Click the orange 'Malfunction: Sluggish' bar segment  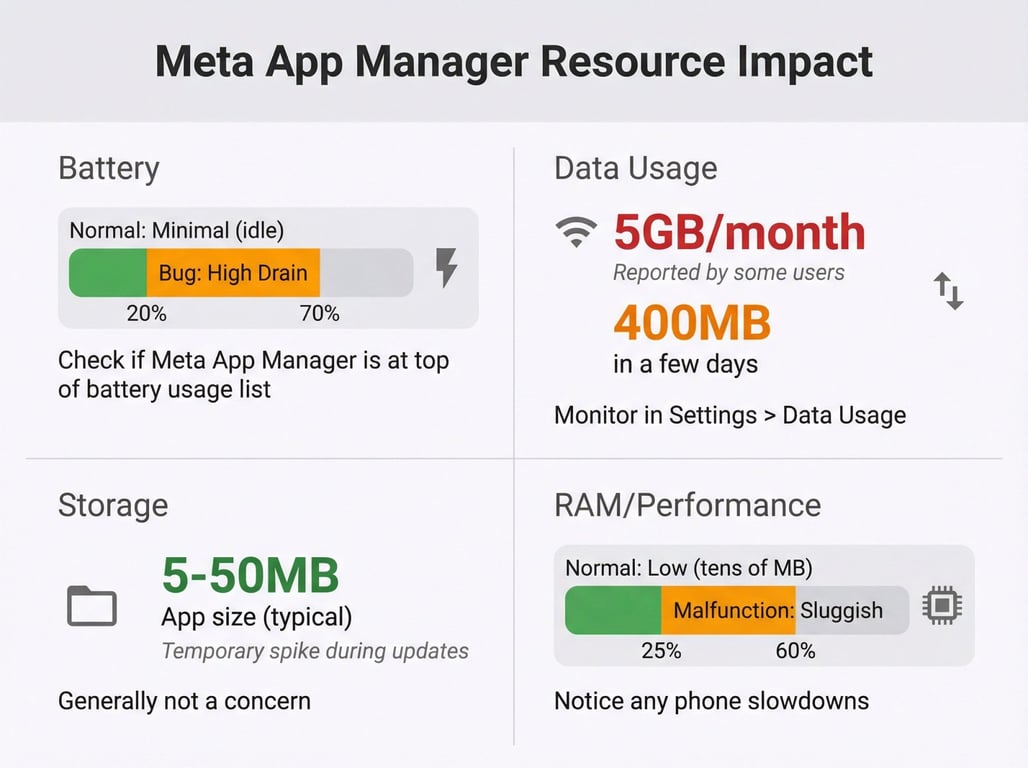pyautogui.click(x=729, y=610)
